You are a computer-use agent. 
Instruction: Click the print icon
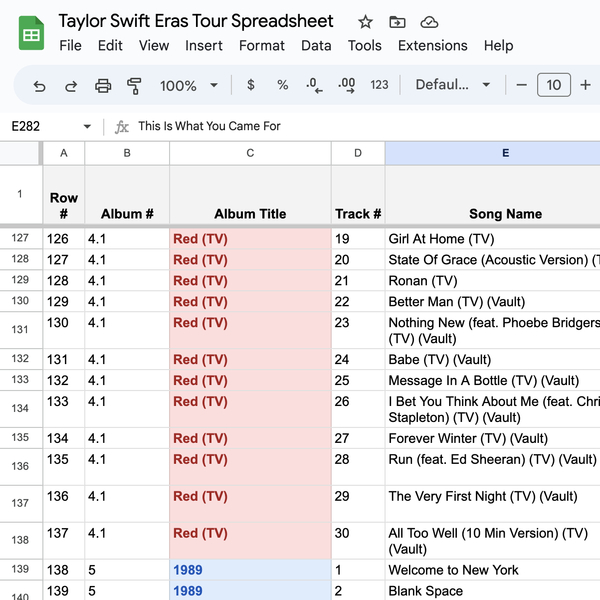[103, 86]
